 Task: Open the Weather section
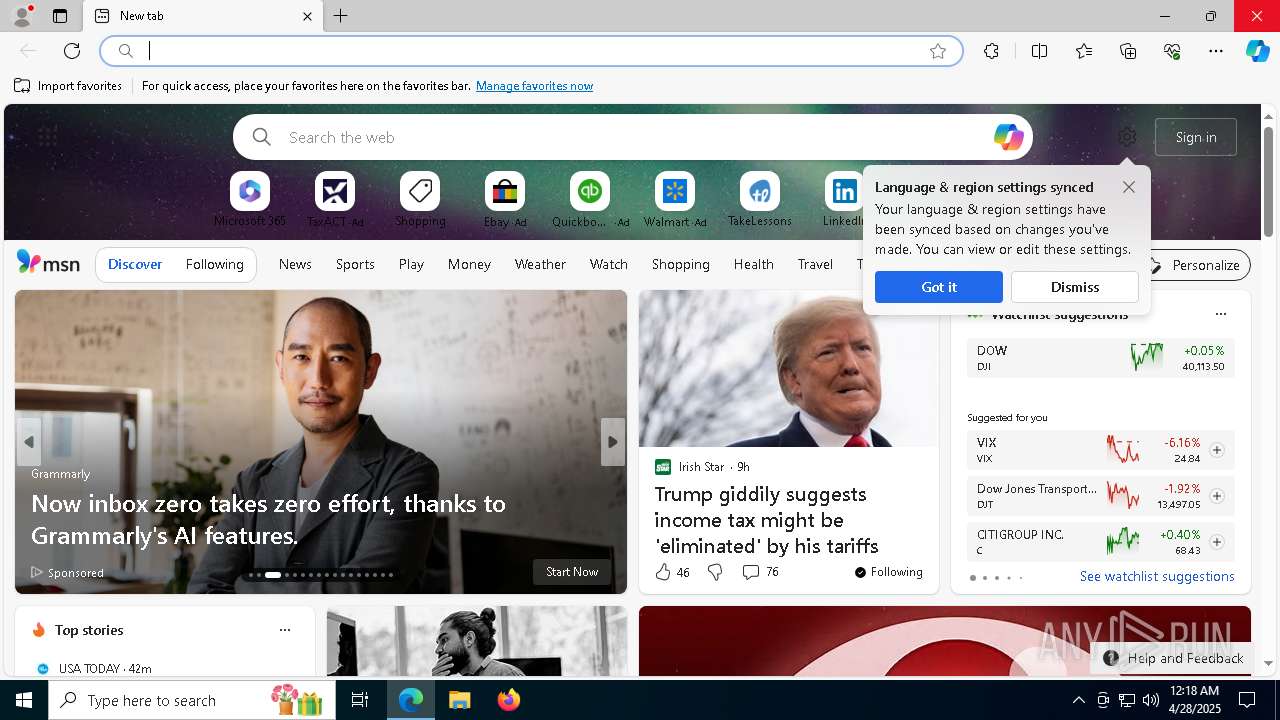point(540,264)
